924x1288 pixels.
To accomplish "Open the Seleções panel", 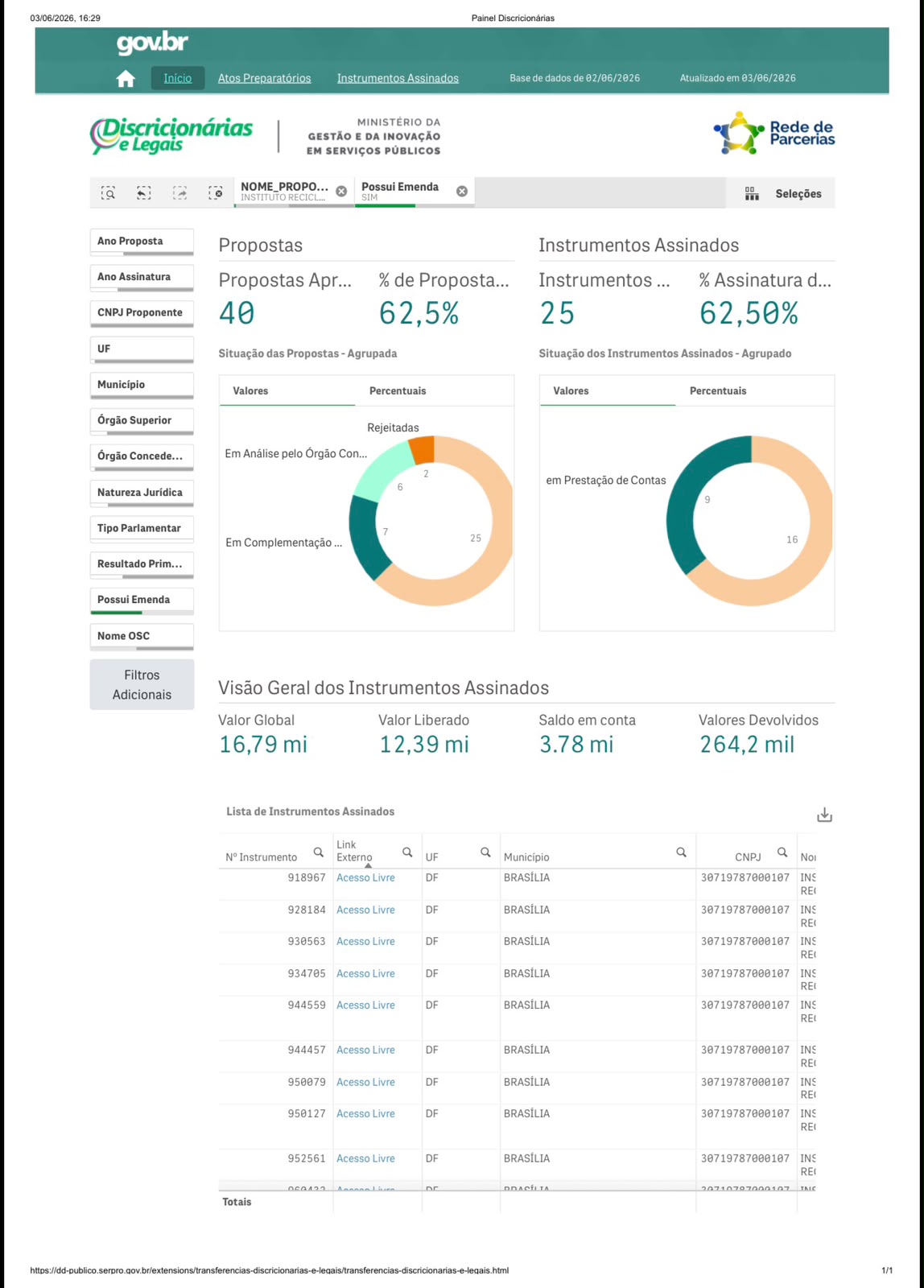I will pos(782,194).
